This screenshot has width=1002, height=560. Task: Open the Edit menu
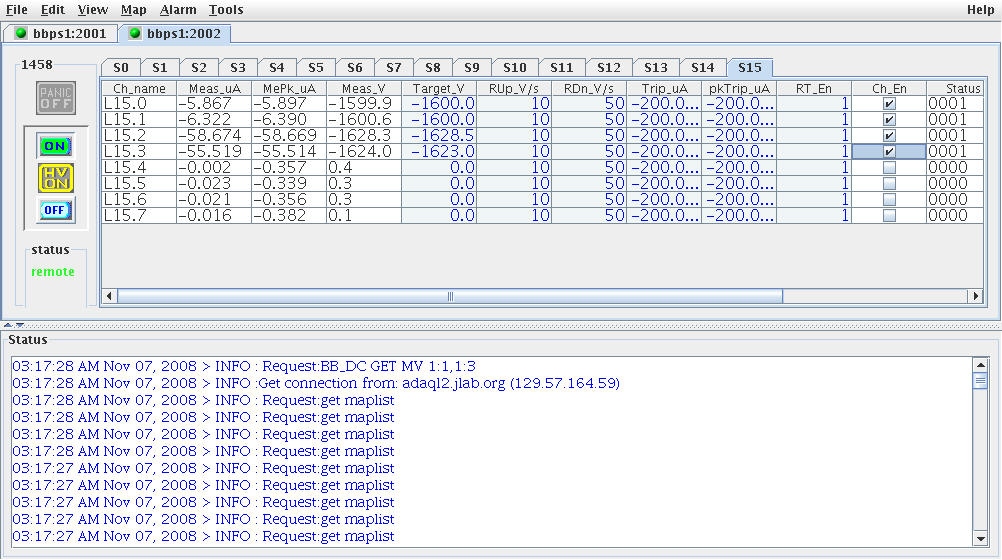tap(52, 10)
